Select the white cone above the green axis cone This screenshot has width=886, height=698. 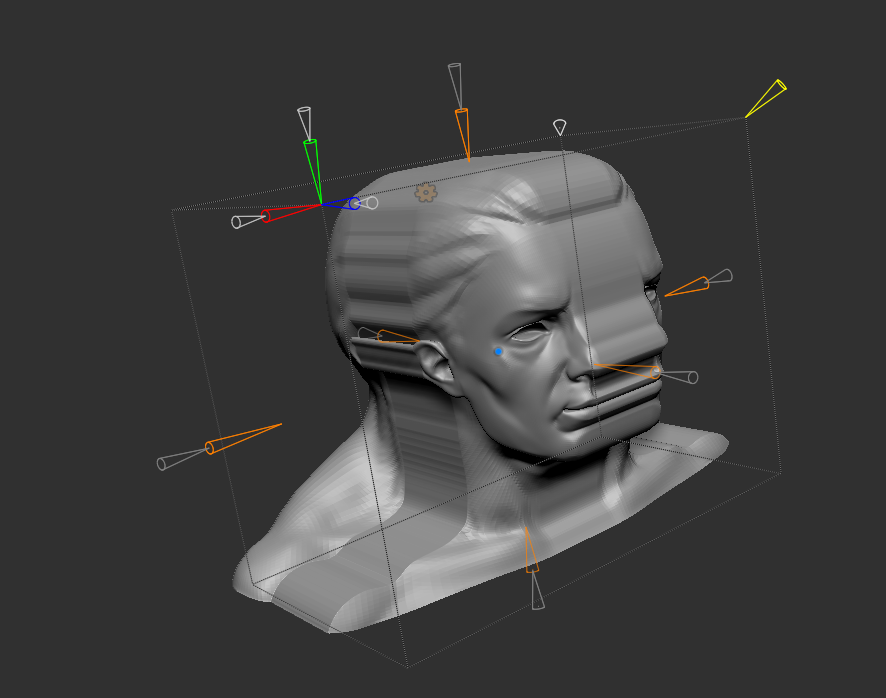(305, 123)
